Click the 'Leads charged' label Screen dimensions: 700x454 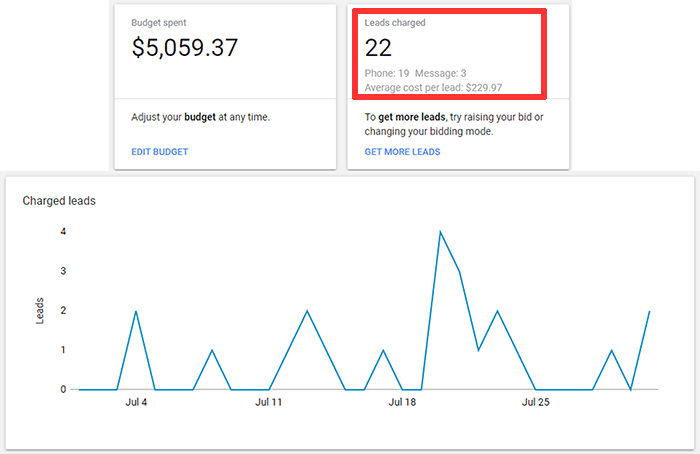[395, 23]
